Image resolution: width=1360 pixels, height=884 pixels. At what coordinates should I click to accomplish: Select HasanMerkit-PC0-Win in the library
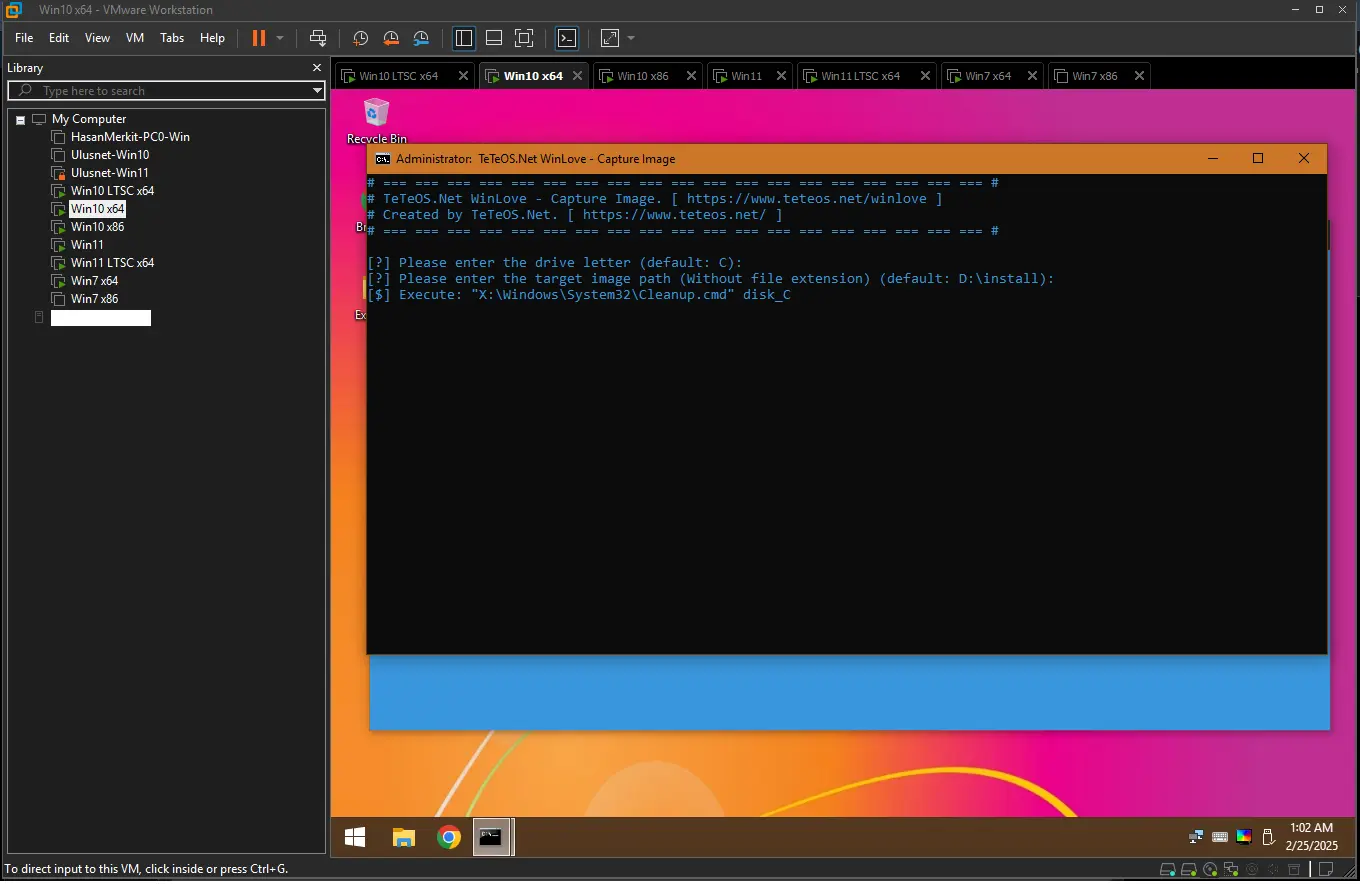pyautogui.click(x=130, y=137)
